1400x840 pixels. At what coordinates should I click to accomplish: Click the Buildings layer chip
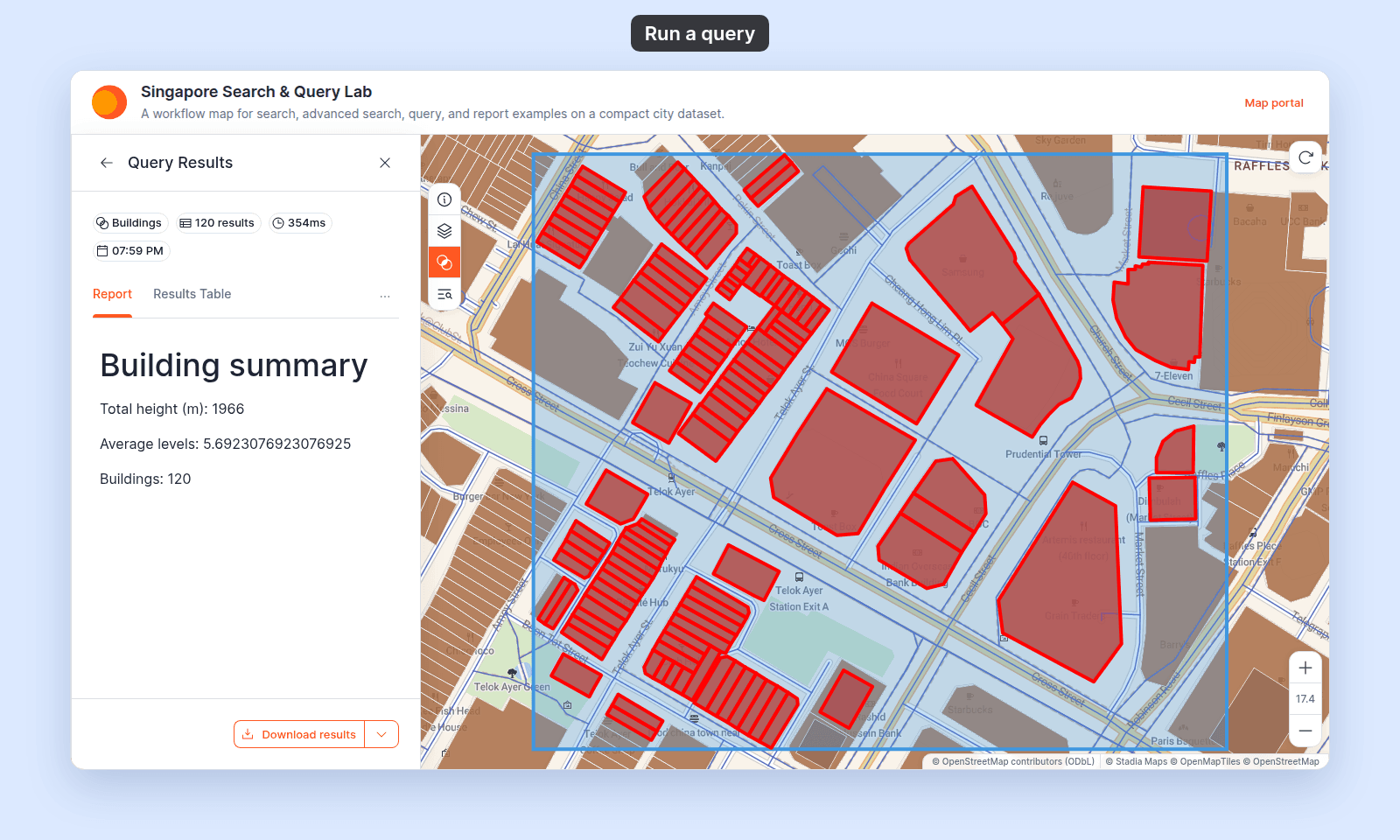(129, 223)
